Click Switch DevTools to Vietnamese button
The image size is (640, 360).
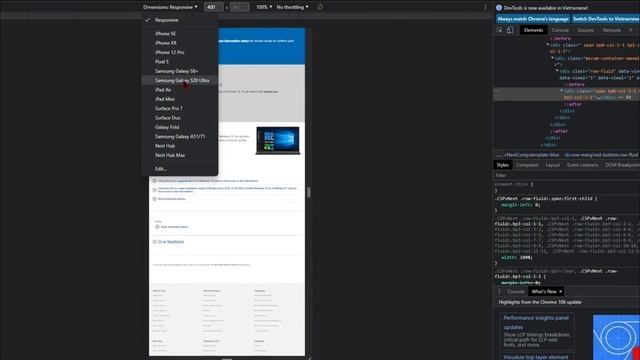tap(606, 19)
